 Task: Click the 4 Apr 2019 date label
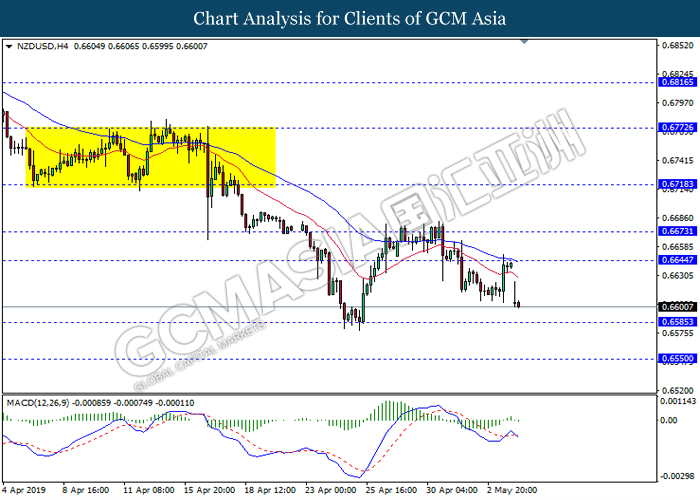point(24,490)
